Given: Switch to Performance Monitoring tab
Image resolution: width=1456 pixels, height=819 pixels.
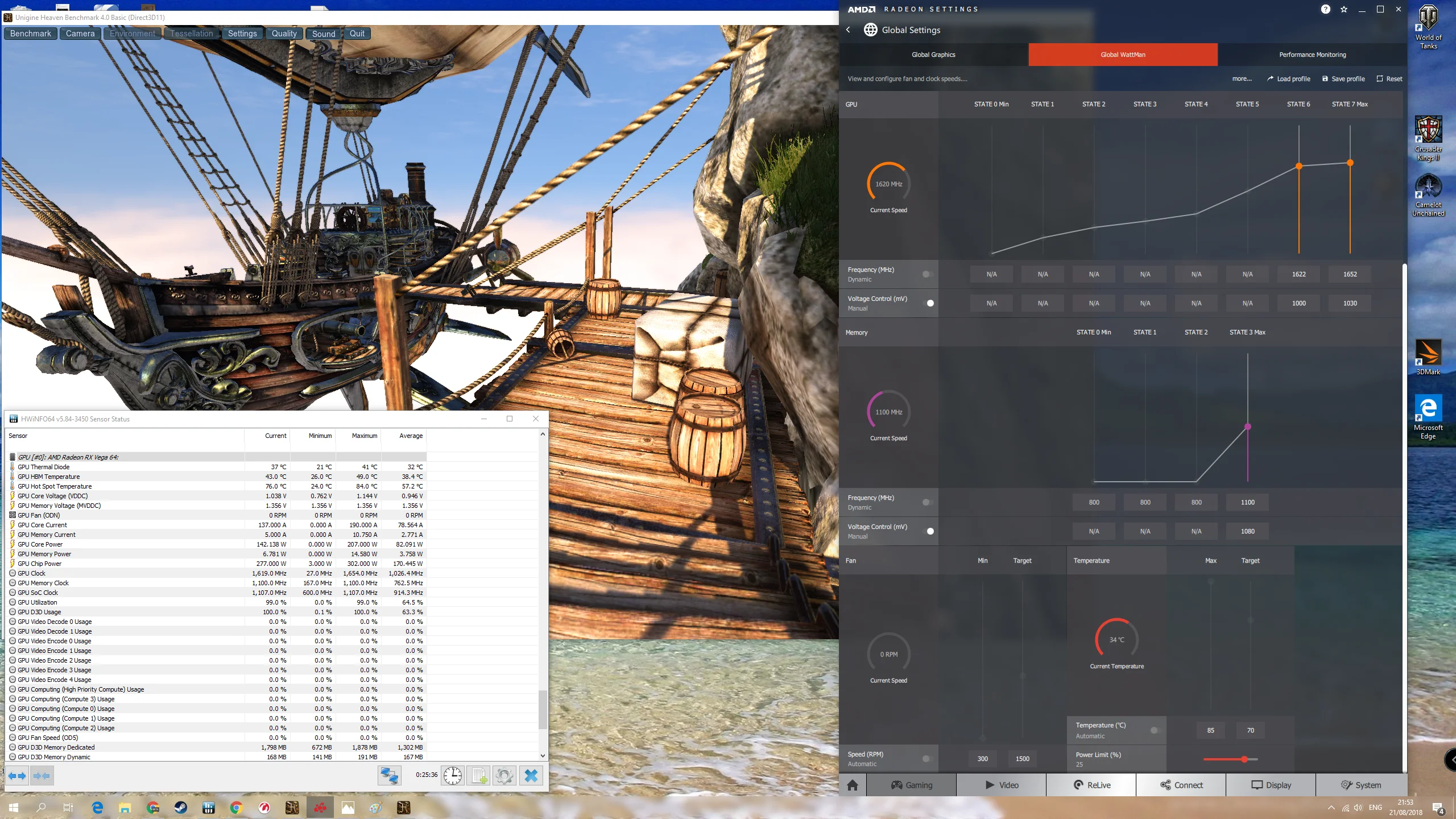Looking at the screenshot, I should click(x=1313, y=55).
